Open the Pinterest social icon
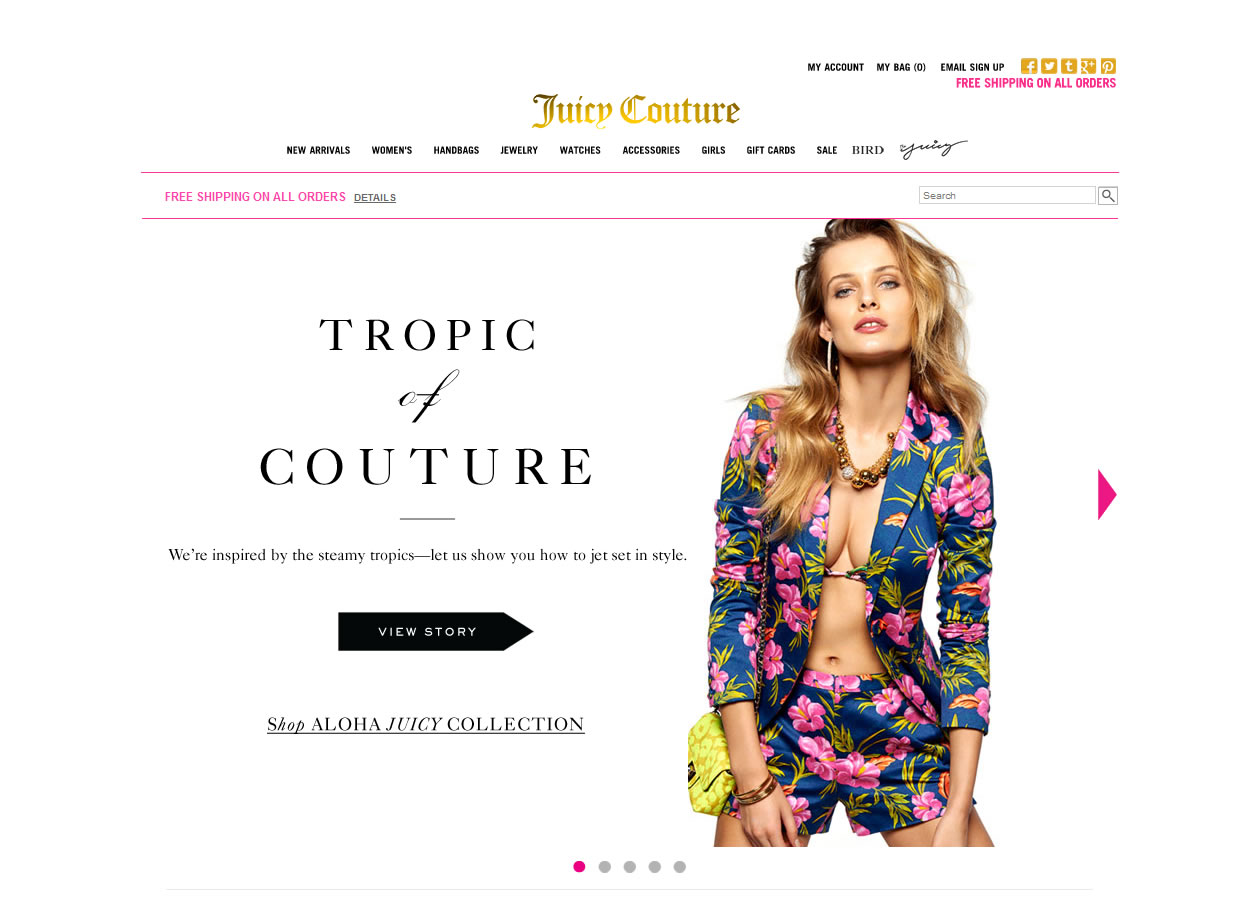Image resolution: width=1259 pixels, height=904 pixels. (x=1108, y=66)
